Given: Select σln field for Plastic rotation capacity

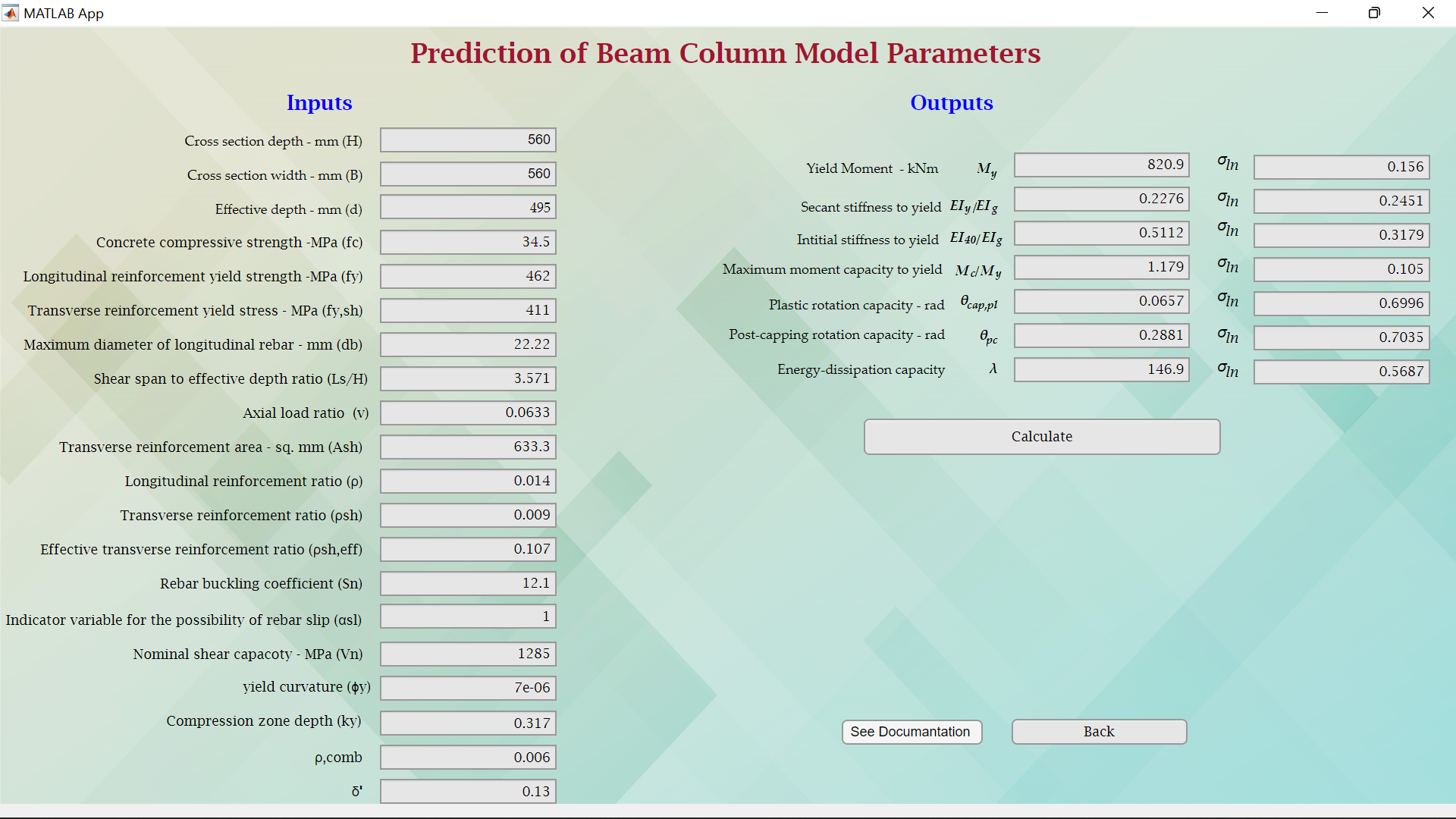Looking at the screenshot, I should [x=1341, y=304].
